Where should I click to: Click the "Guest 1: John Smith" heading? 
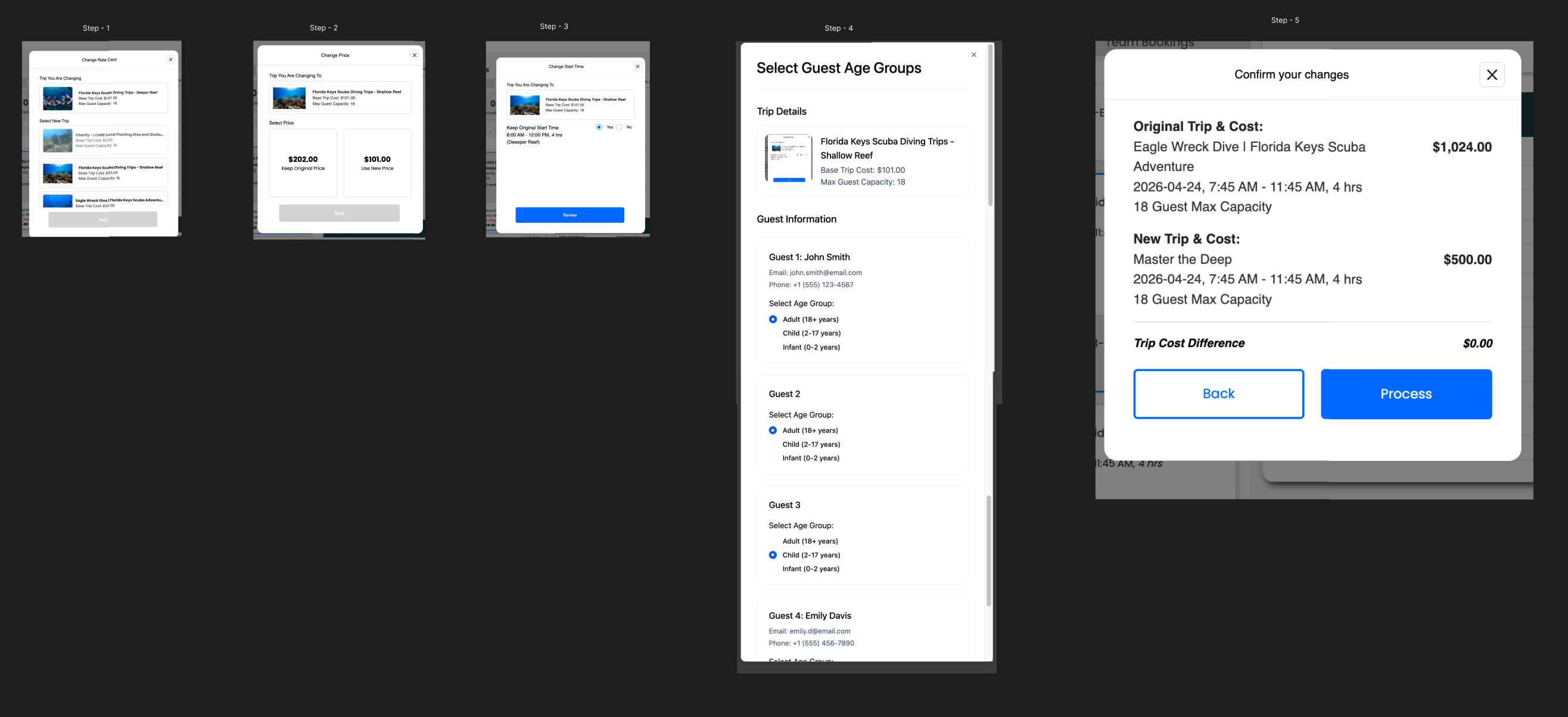[x=809, y=257]
